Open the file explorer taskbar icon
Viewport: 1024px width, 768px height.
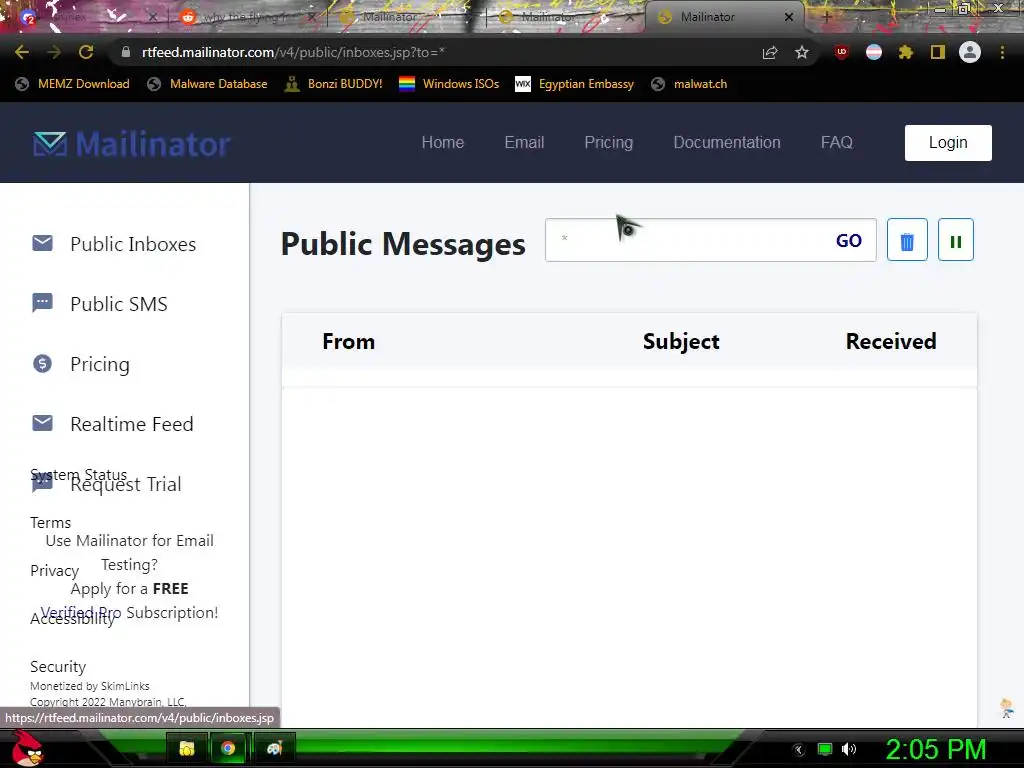pos(187,748)
